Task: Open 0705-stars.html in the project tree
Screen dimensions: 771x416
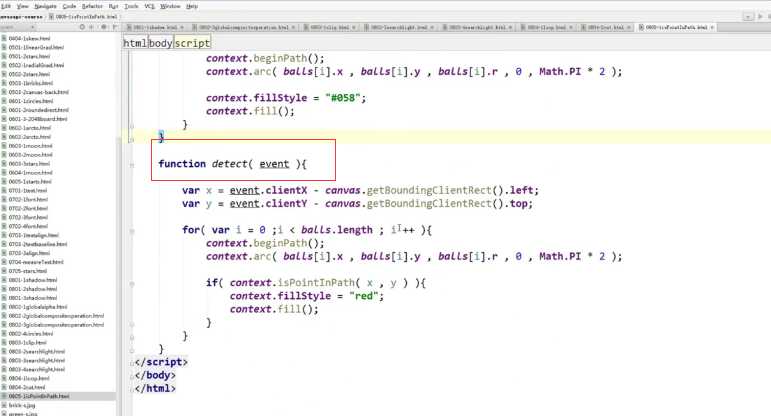Action: click(28, 271)
